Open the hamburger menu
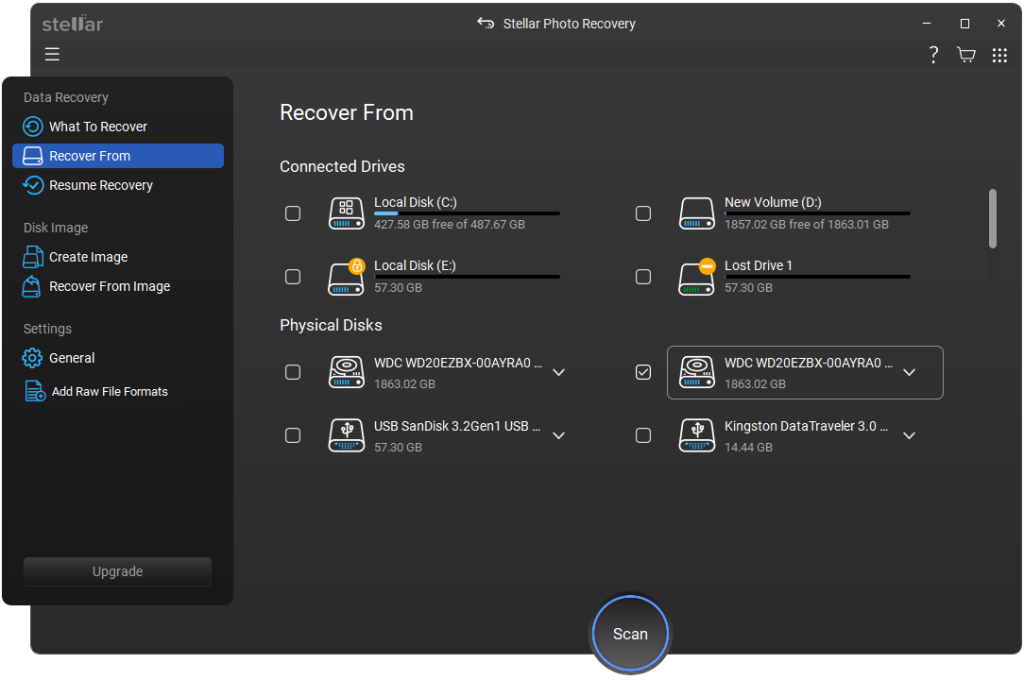 point(52,54)
